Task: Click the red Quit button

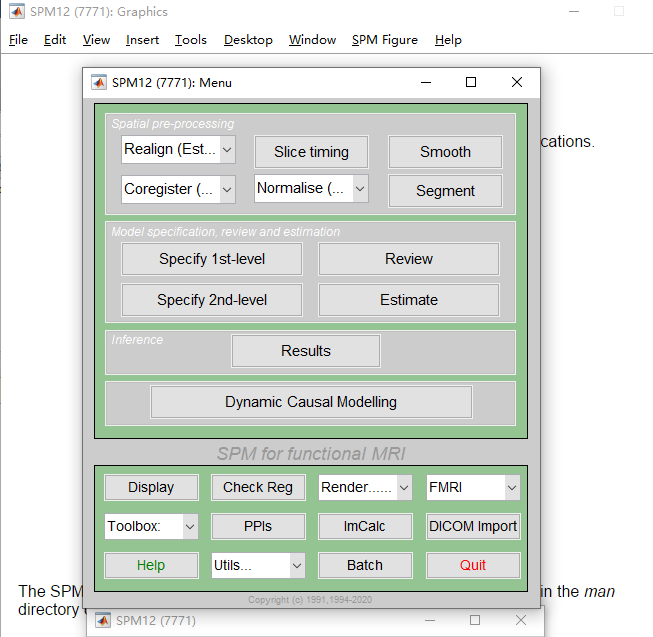Action: point(473,565)
